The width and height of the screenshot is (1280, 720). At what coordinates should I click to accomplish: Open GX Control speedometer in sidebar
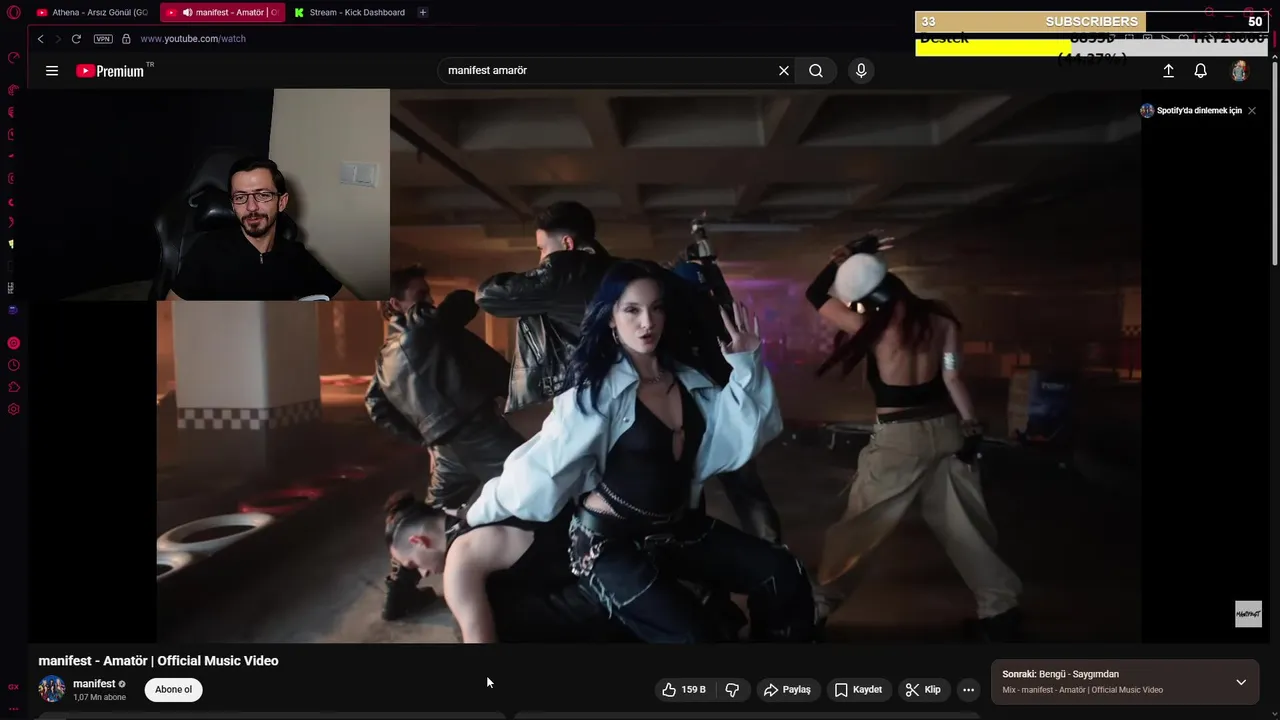(x=13, y=57)
